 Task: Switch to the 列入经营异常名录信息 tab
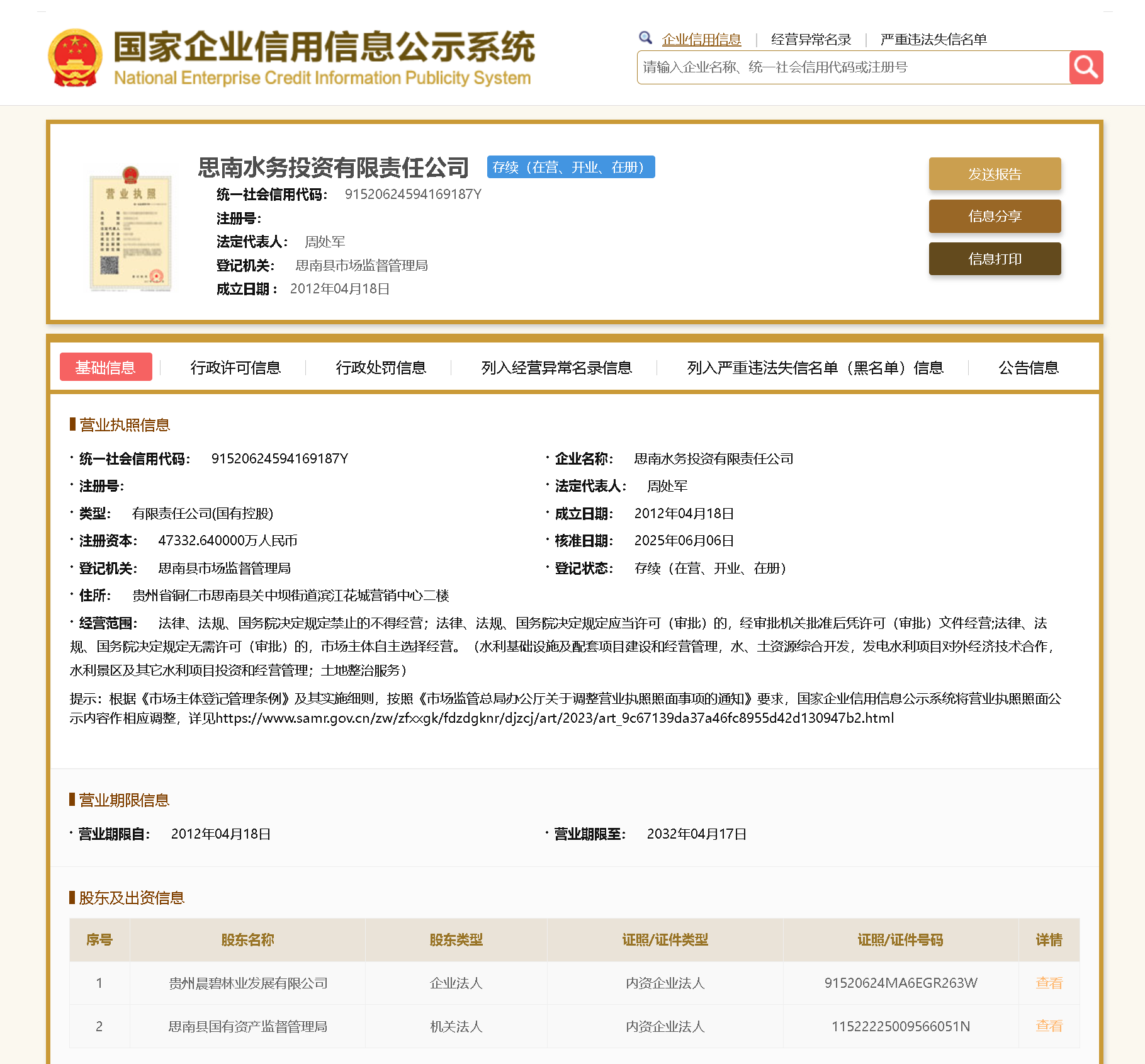pyautogui.click(x=556, y=368)
